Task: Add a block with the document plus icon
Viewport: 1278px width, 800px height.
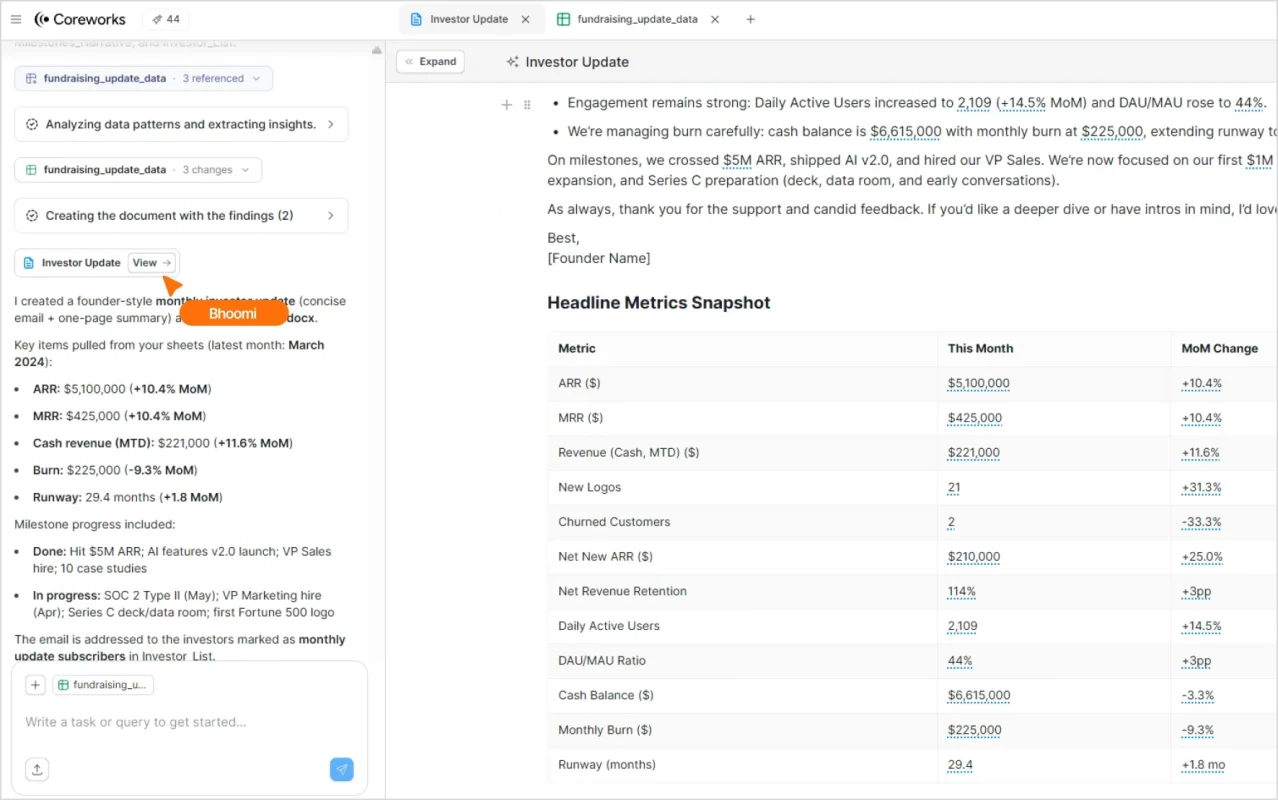Action: click(x=507, y=104)
